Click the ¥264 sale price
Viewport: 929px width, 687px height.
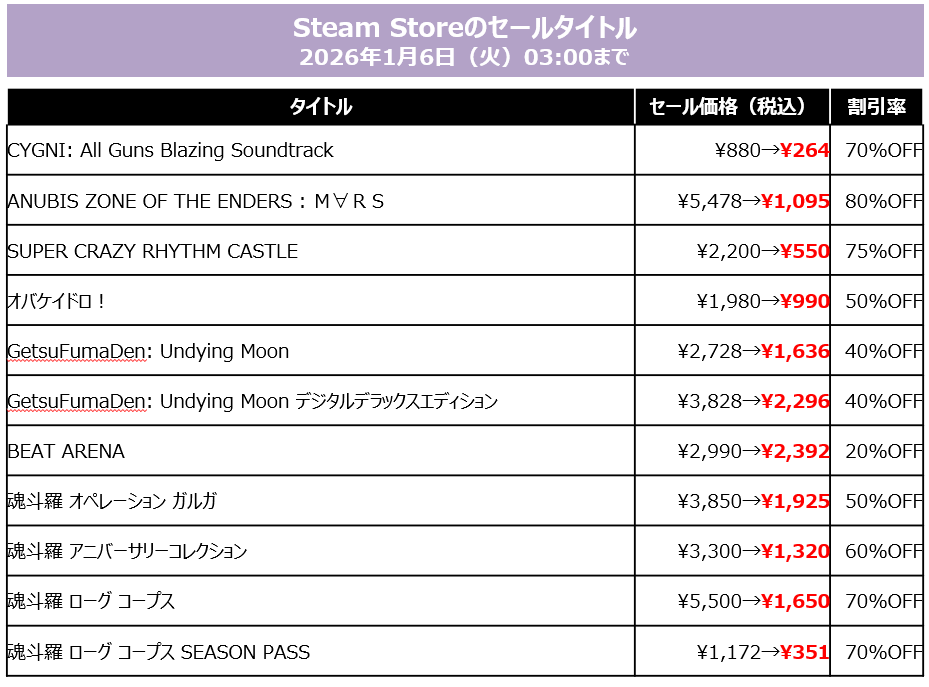(x=804, y=150)
